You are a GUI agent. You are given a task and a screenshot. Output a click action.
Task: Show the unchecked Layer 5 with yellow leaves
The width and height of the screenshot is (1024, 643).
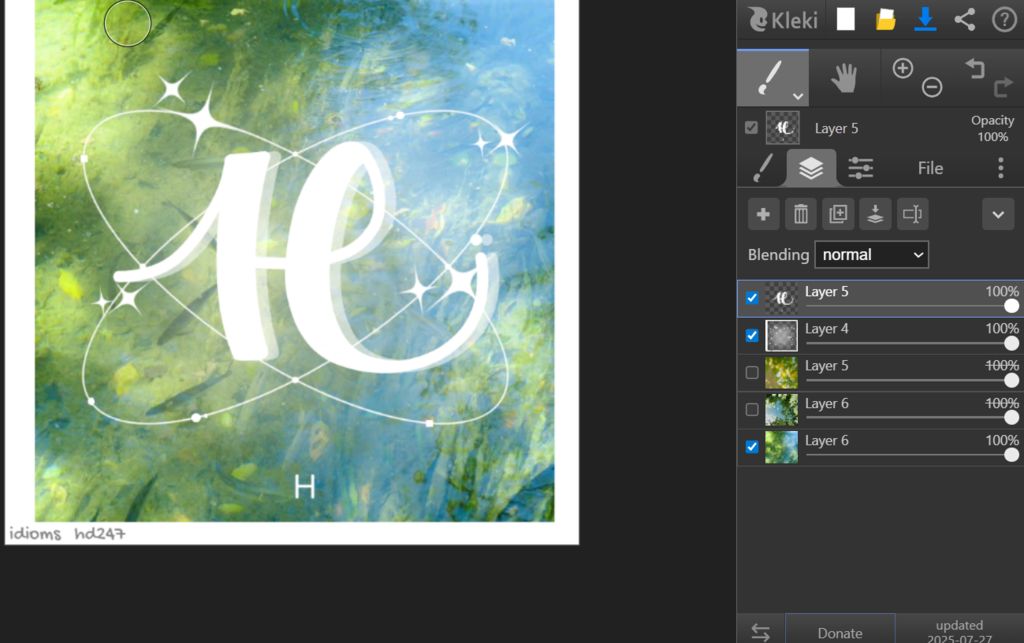pos(752,372)
